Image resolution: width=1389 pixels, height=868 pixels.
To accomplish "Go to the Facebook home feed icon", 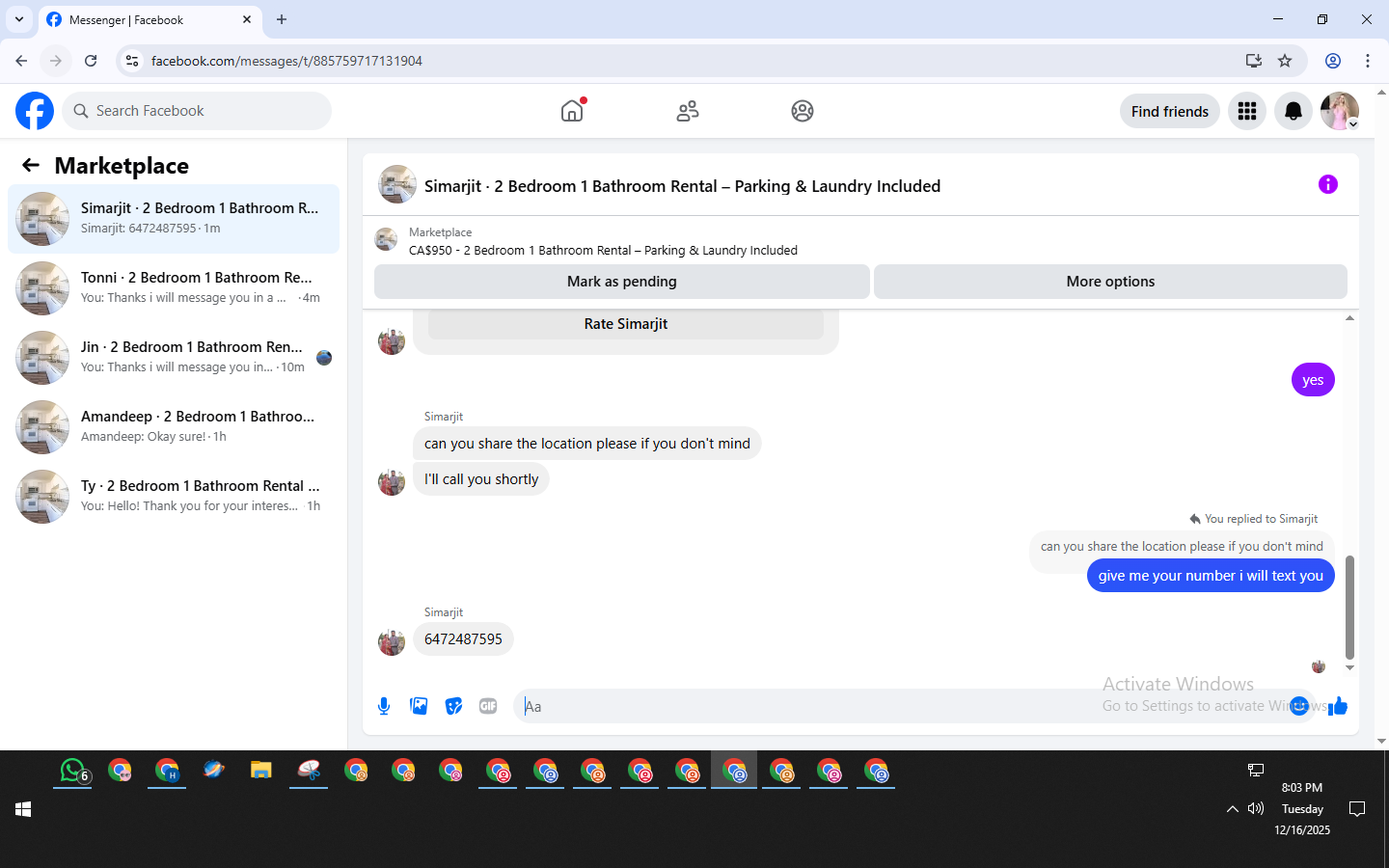I will (572, 111).
